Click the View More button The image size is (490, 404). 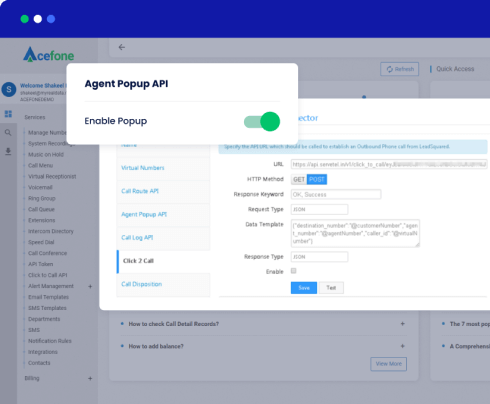point(389,364)
